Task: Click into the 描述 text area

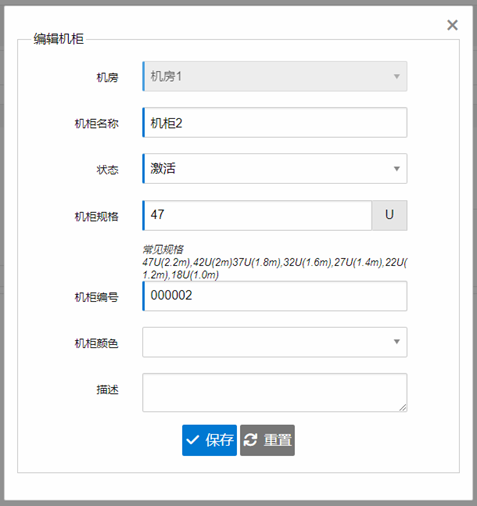Action: [x=275, y=393]
